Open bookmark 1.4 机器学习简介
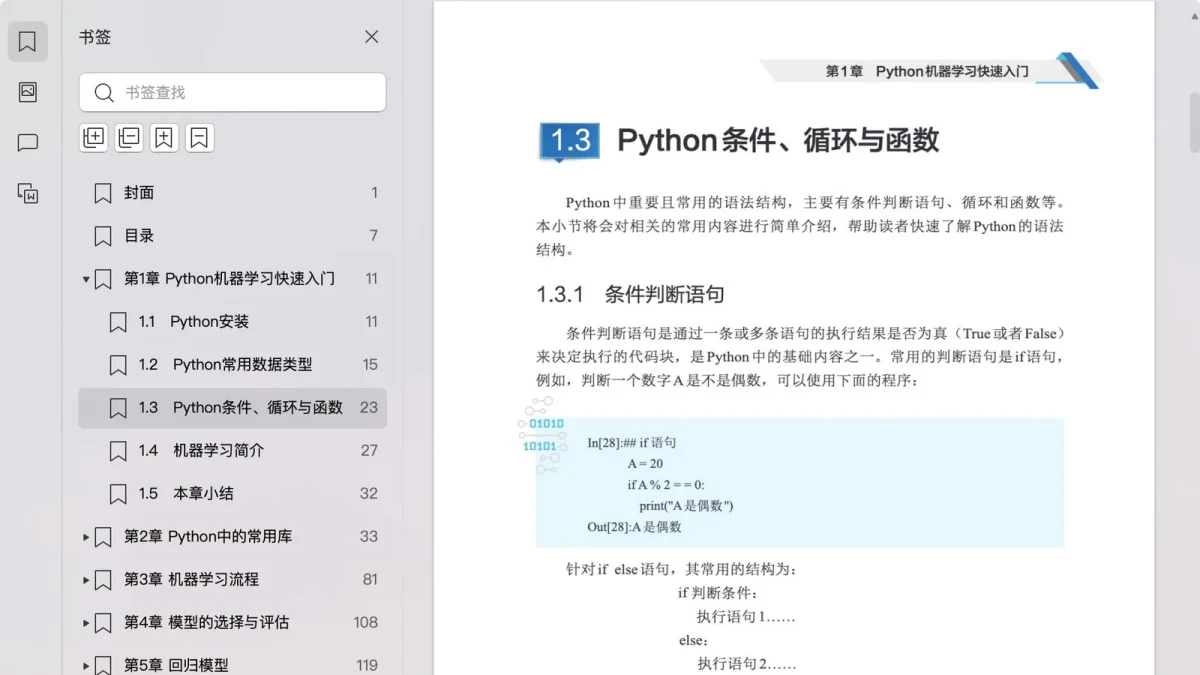This screenshot has height=675, width=1200. (232, 451)
